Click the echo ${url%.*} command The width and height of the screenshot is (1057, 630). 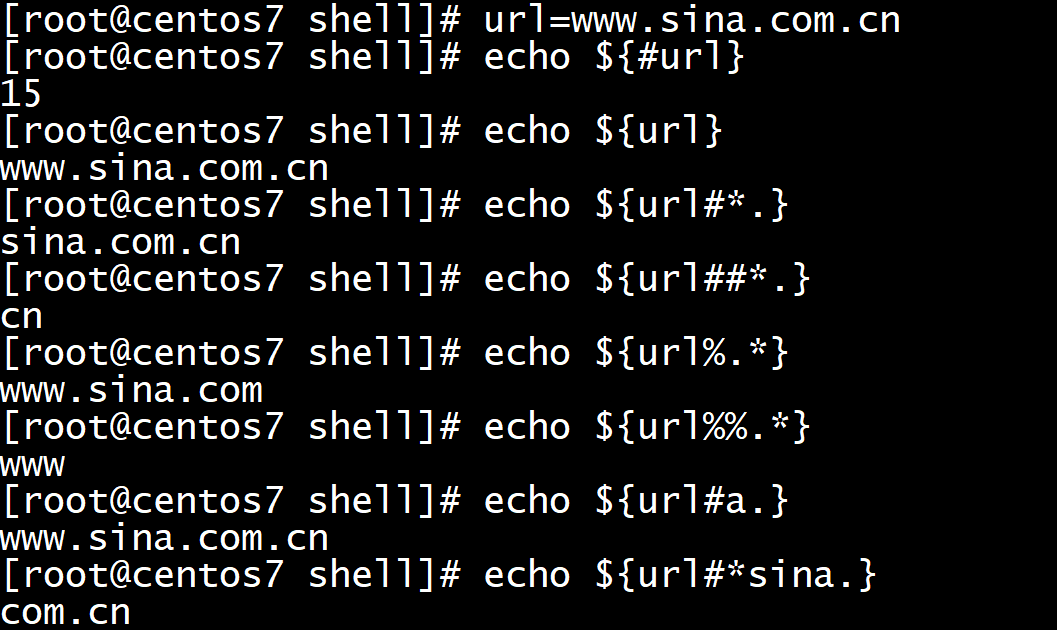coord(636,353)
